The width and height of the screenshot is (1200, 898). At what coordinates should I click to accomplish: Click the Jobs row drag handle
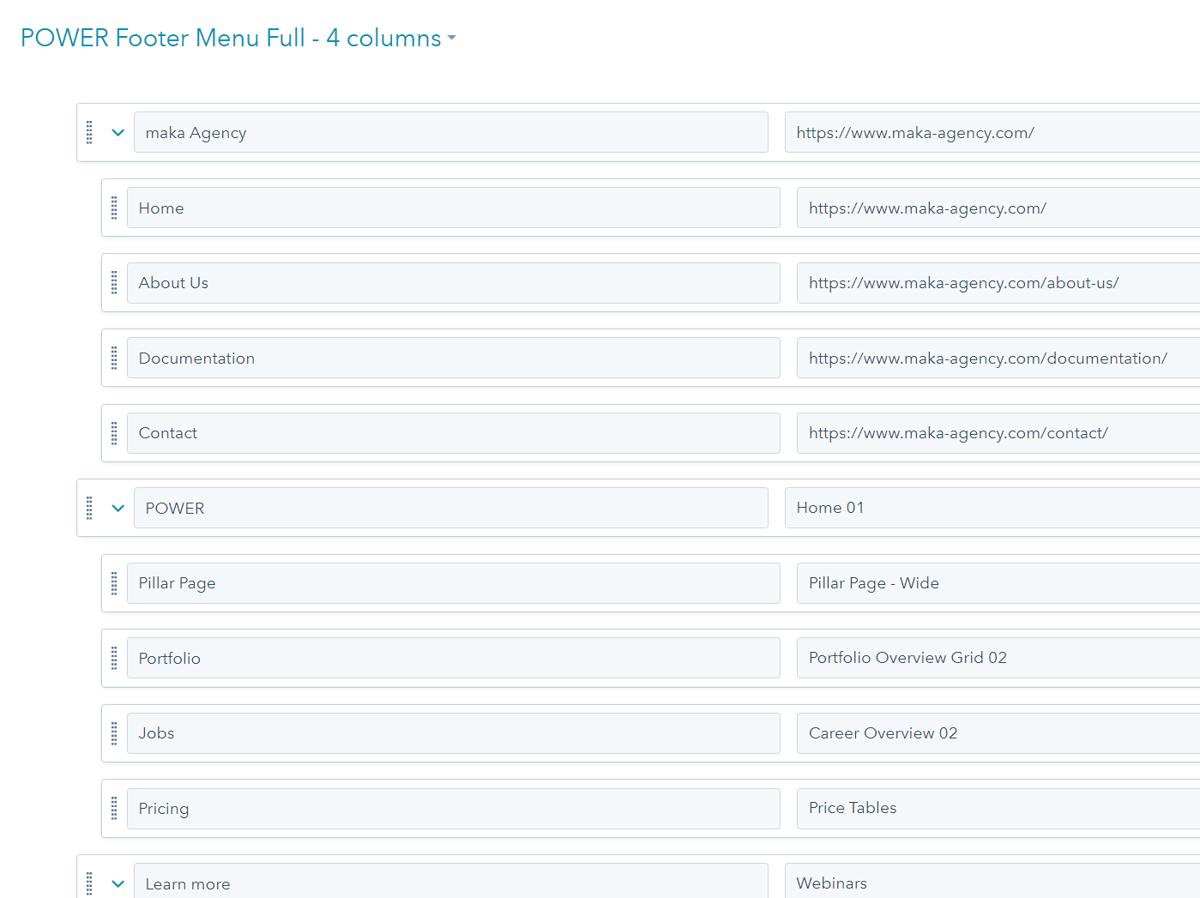tap(114, 733)
